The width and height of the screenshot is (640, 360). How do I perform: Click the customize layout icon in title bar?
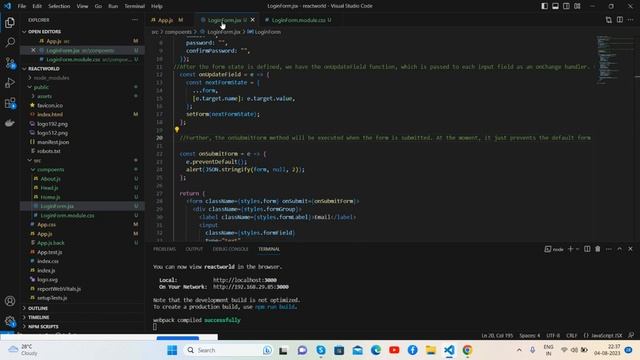(577, 6)
